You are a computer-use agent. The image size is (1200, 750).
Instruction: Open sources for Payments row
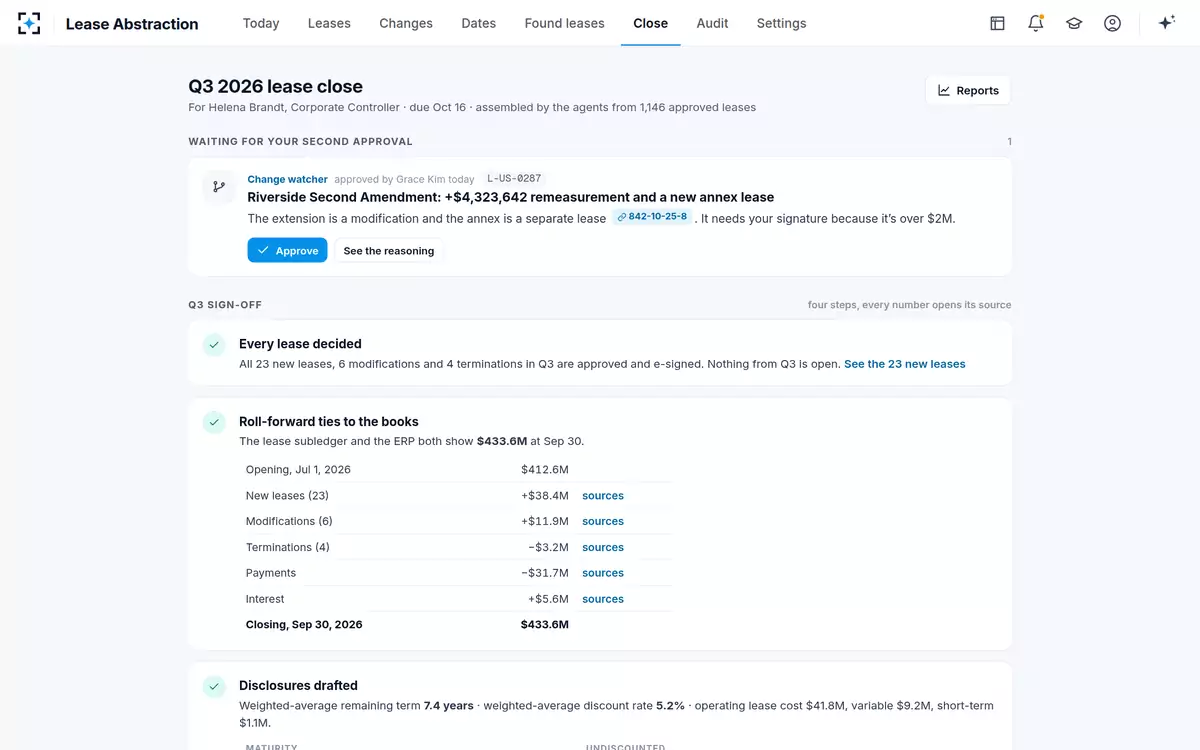click(x=603, y=573)
